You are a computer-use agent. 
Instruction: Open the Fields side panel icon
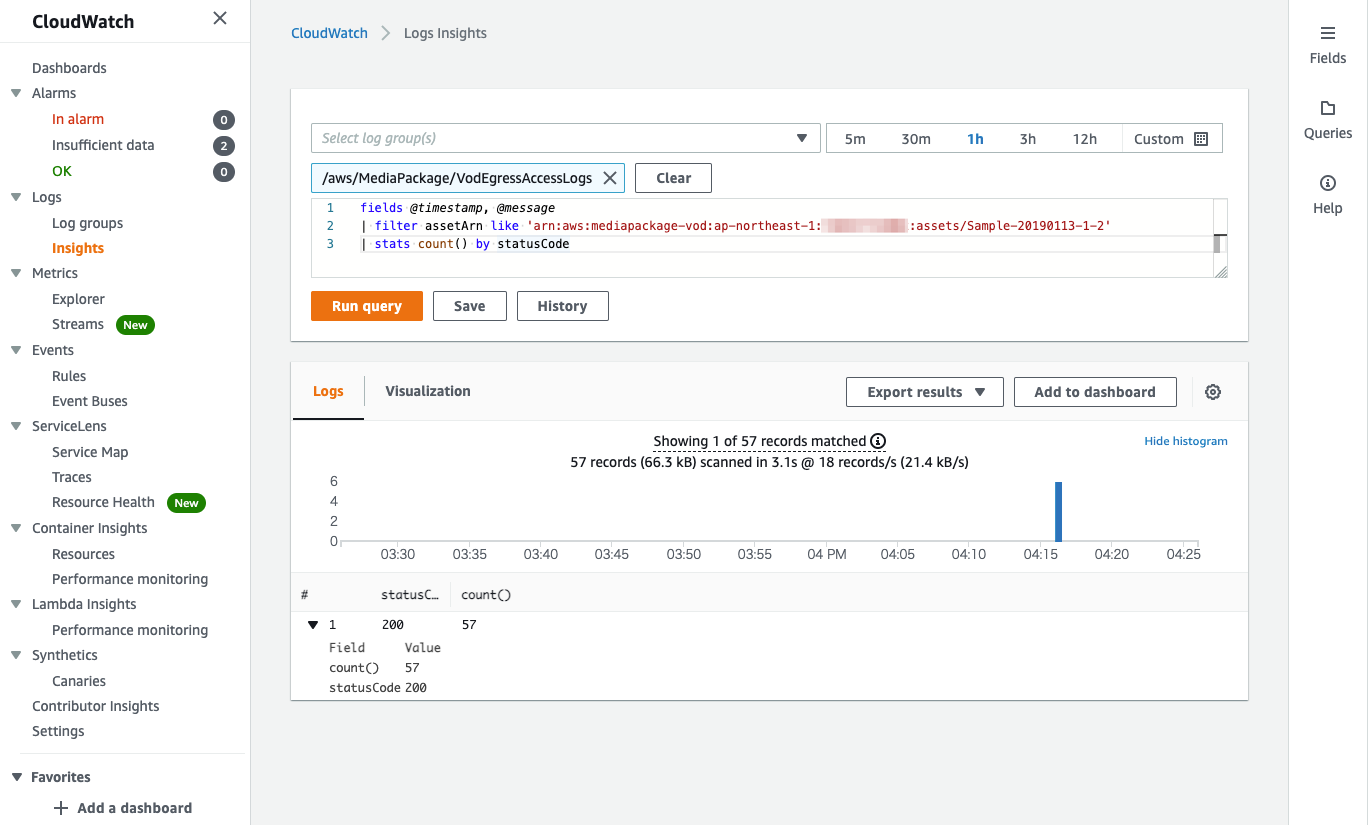pos(1328,33)
